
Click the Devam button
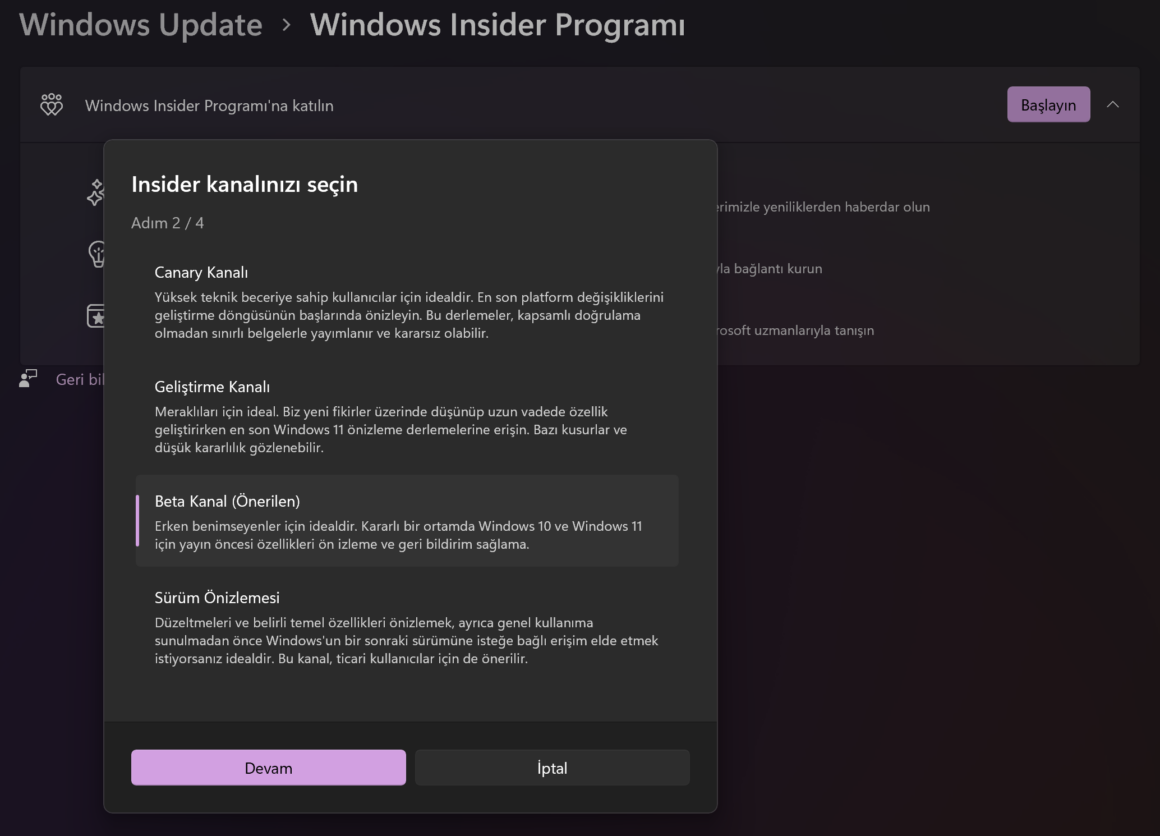click(x=269, y=768)
